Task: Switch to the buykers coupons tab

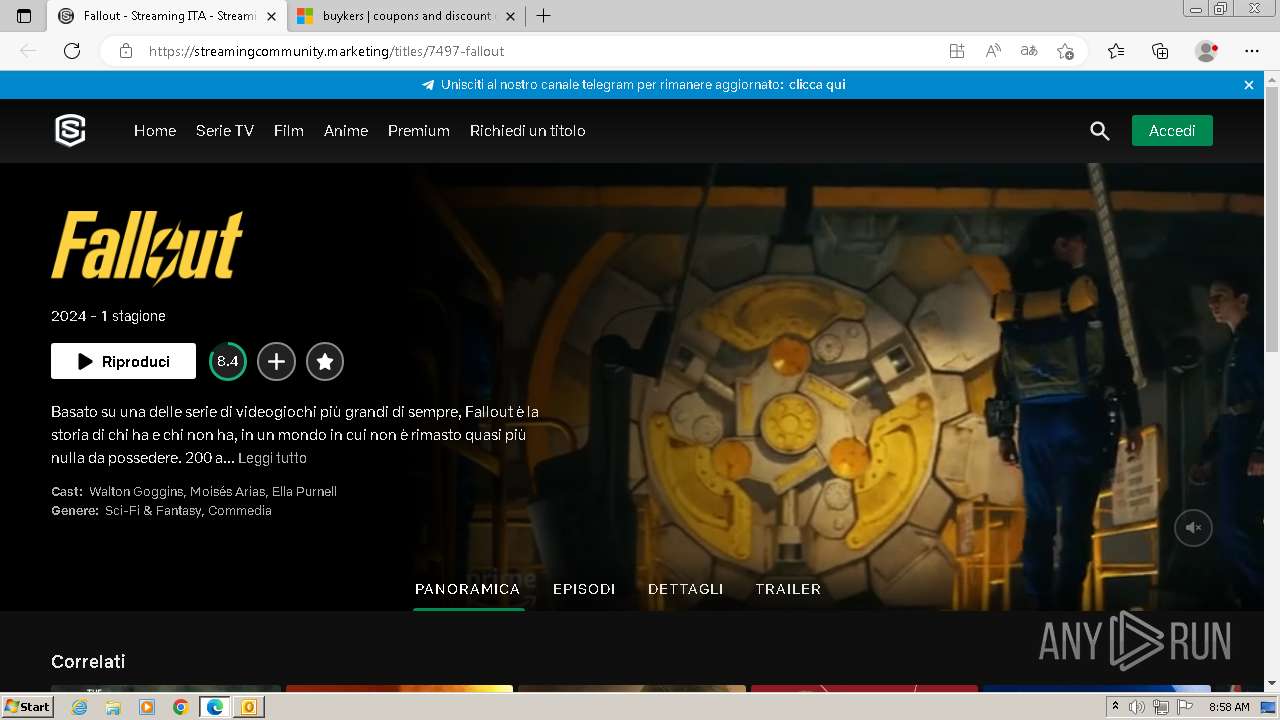Action: pyautogui.click(x=407, y=16)
